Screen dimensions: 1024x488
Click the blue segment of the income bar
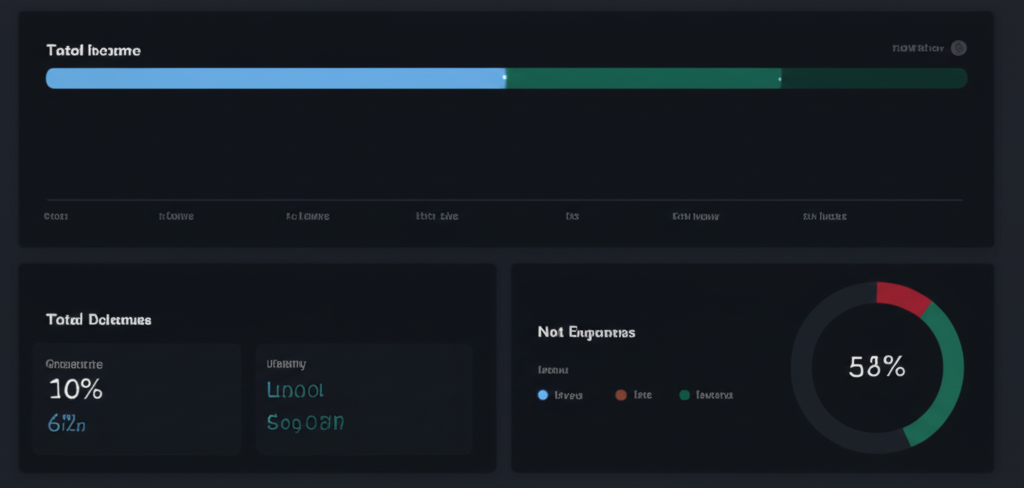click(276, 78)
